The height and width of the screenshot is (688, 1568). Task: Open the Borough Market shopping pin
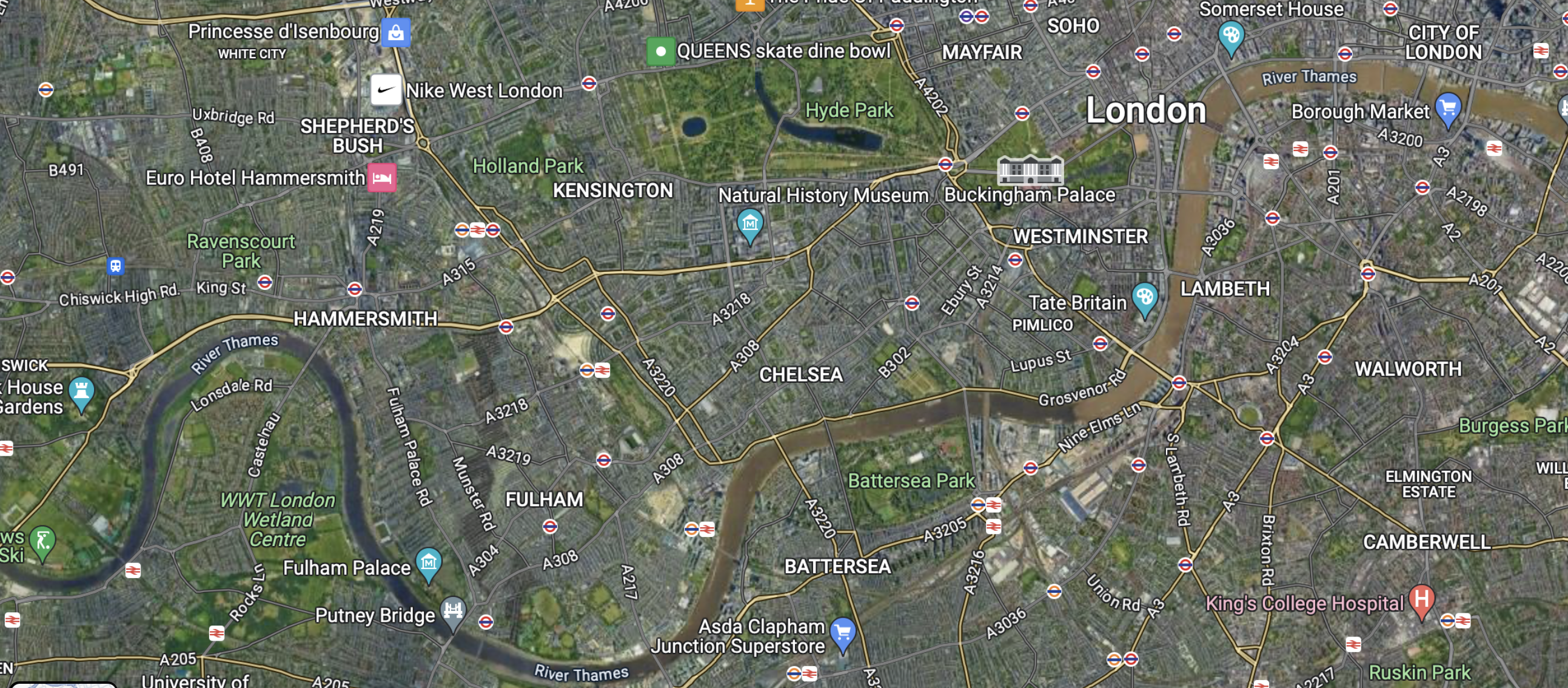coord(1447,110)
